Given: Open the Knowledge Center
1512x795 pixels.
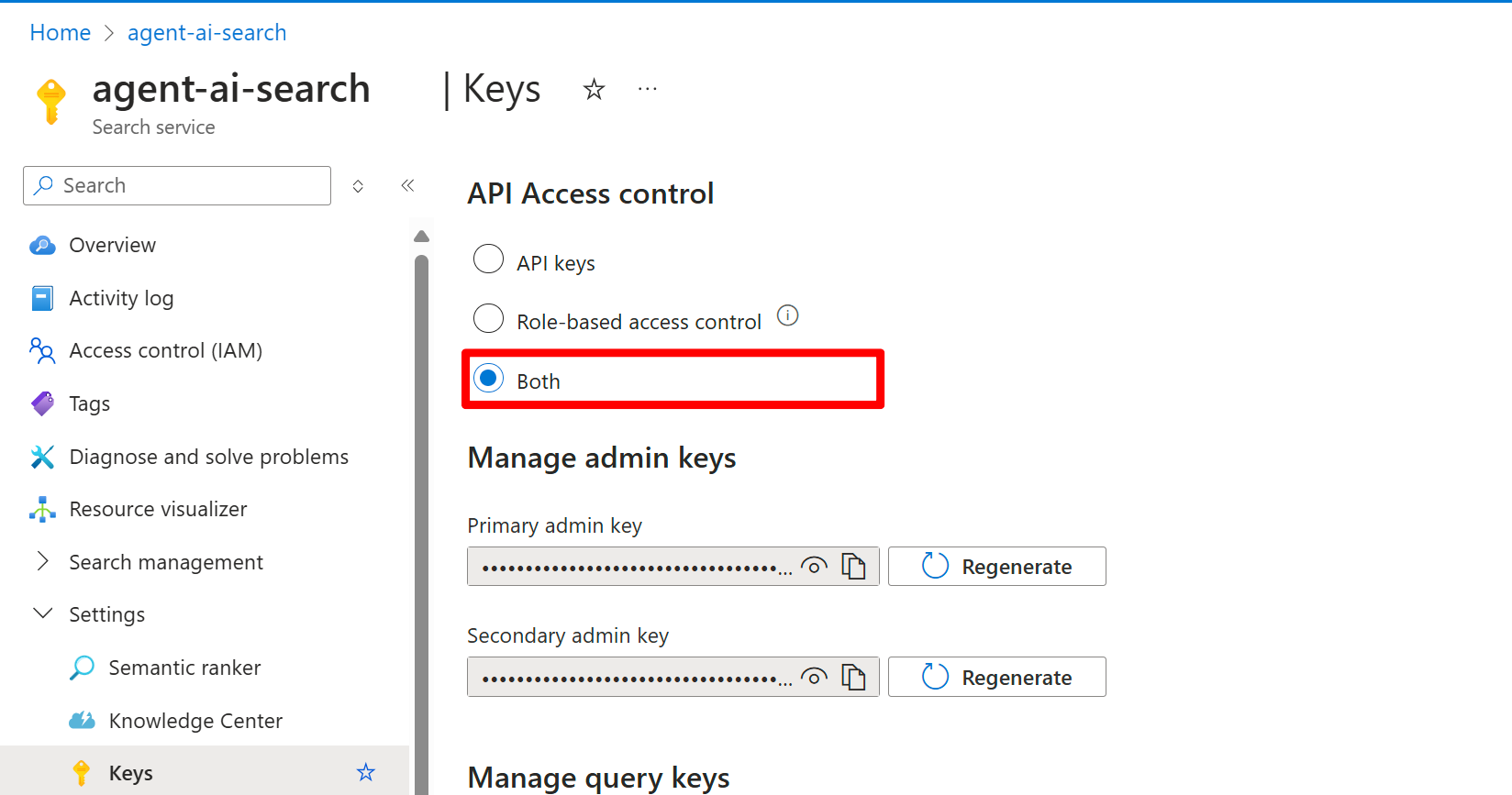Looking at the screenshot, I should (195, 721).
